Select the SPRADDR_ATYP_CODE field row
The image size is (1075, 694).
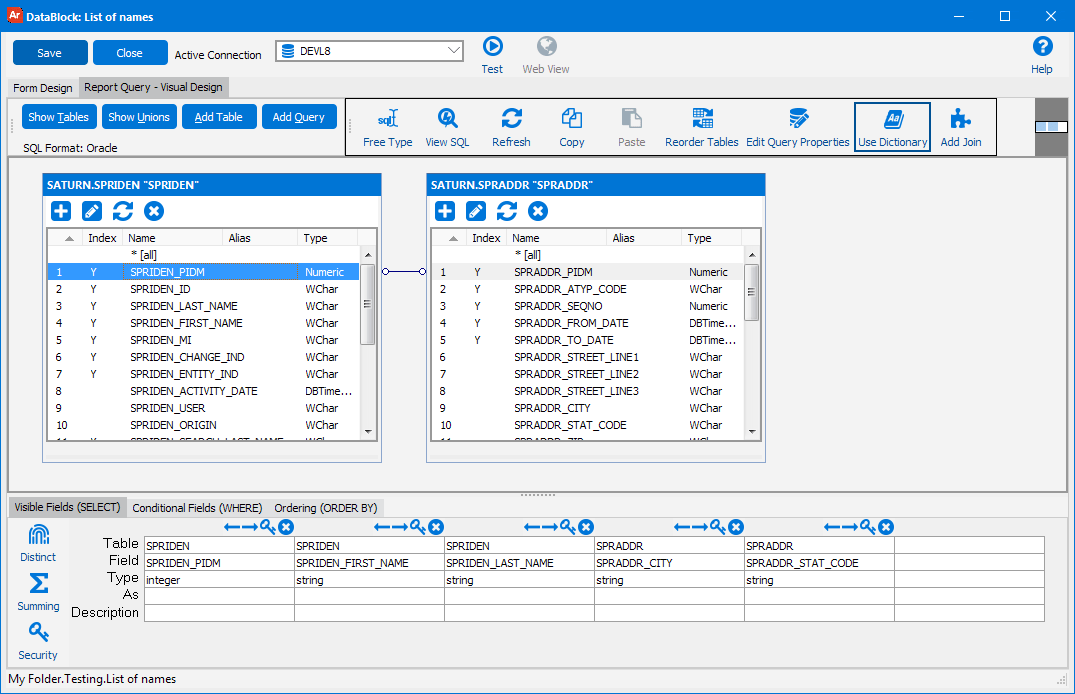pyautogui.click(x=588, y=289)
